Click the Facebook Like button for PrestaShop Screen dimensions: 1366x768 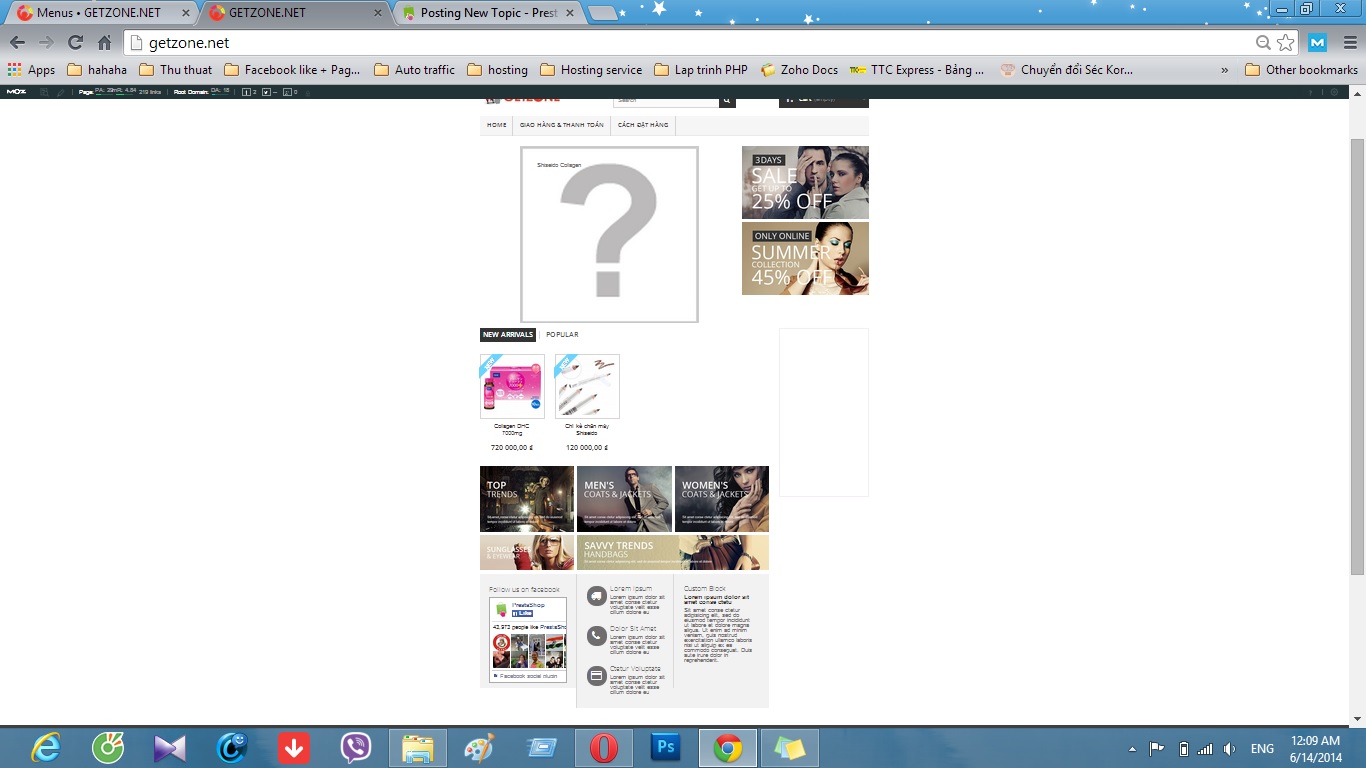tap(523, 613)
